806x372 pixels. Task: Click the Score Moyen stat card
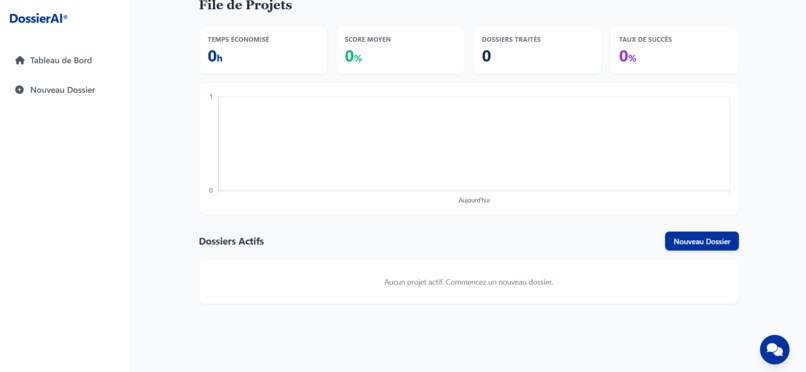[400, 50]
